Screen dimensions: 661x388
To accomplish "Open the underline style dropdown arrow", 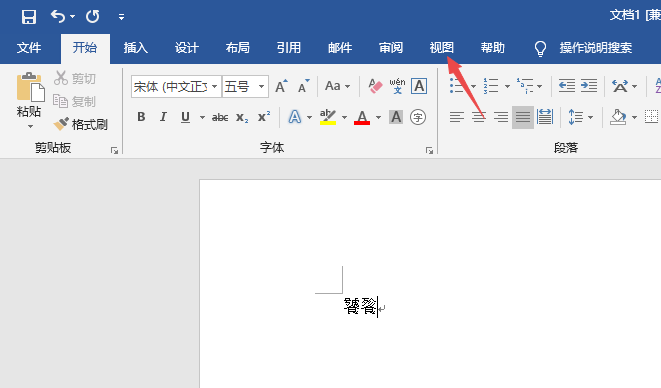I will click(x=202, y=117).
